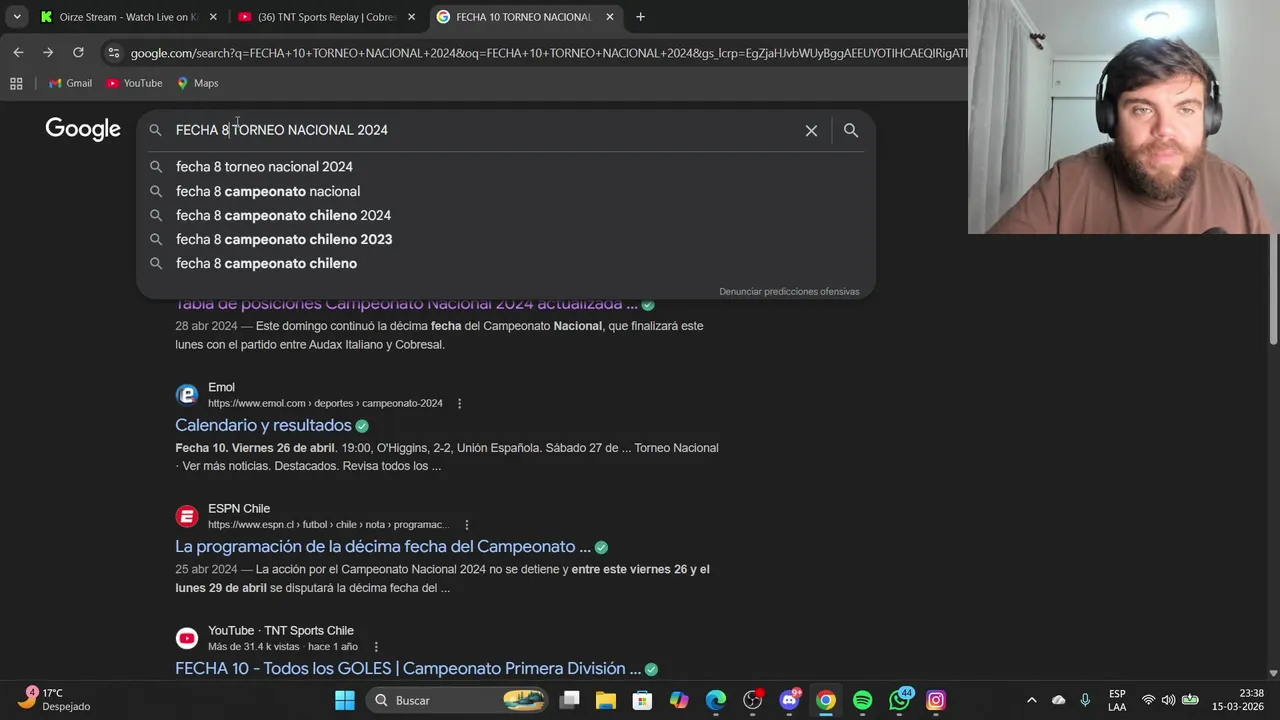Open Task View on taskbar

click(x=570, y=700)
